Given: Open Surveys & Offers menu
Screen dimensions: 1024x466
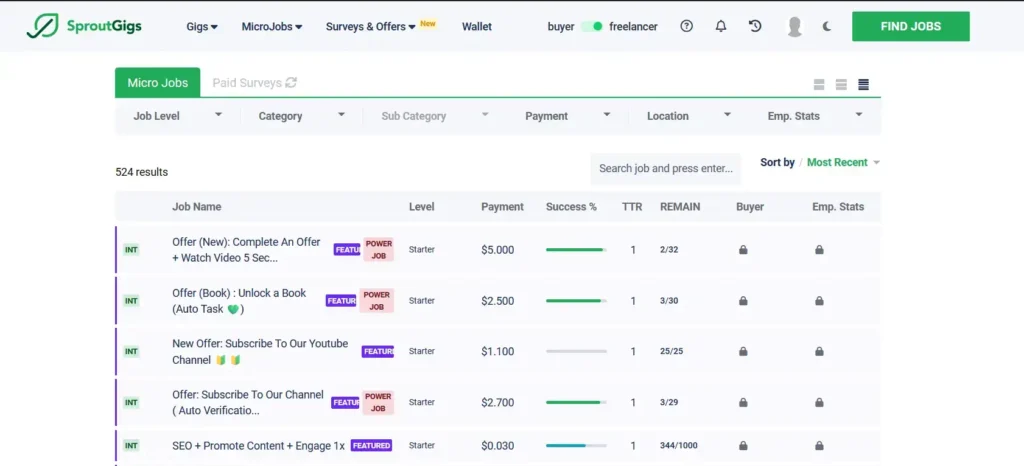Looking at the screenshot, I should click(x=370, y=27).
